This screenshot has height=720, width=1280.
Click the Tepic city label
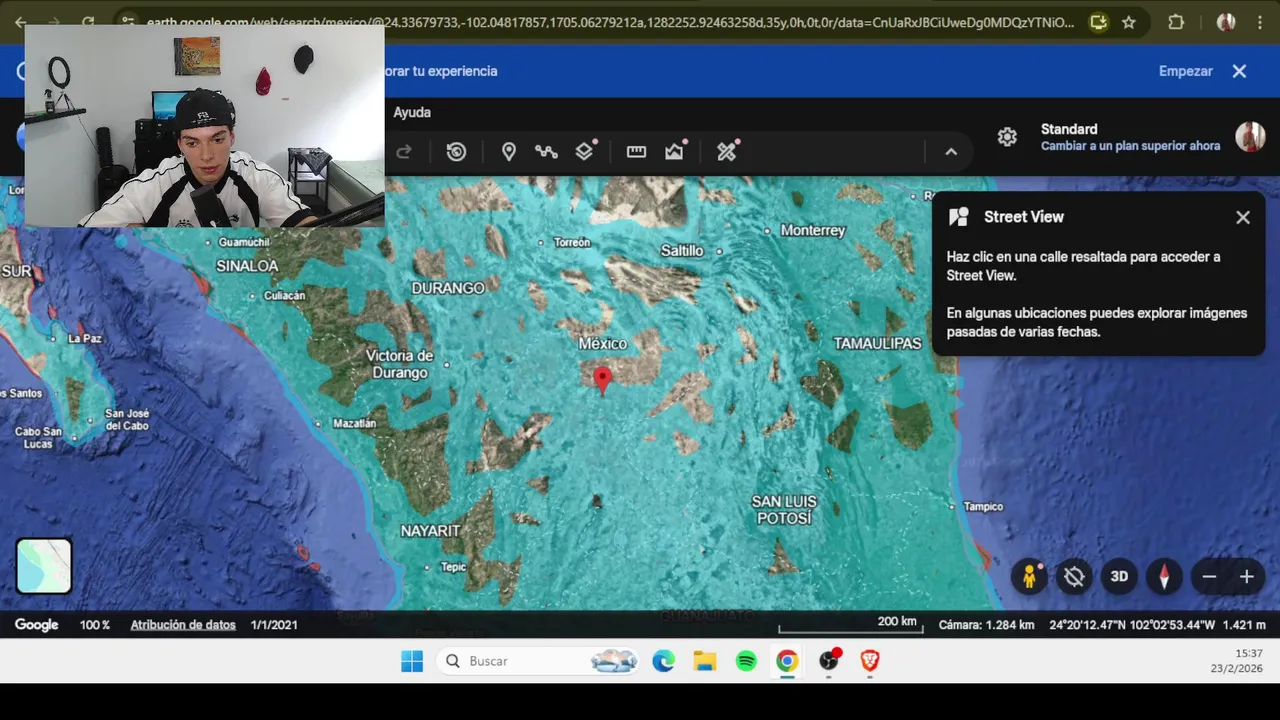453,567
